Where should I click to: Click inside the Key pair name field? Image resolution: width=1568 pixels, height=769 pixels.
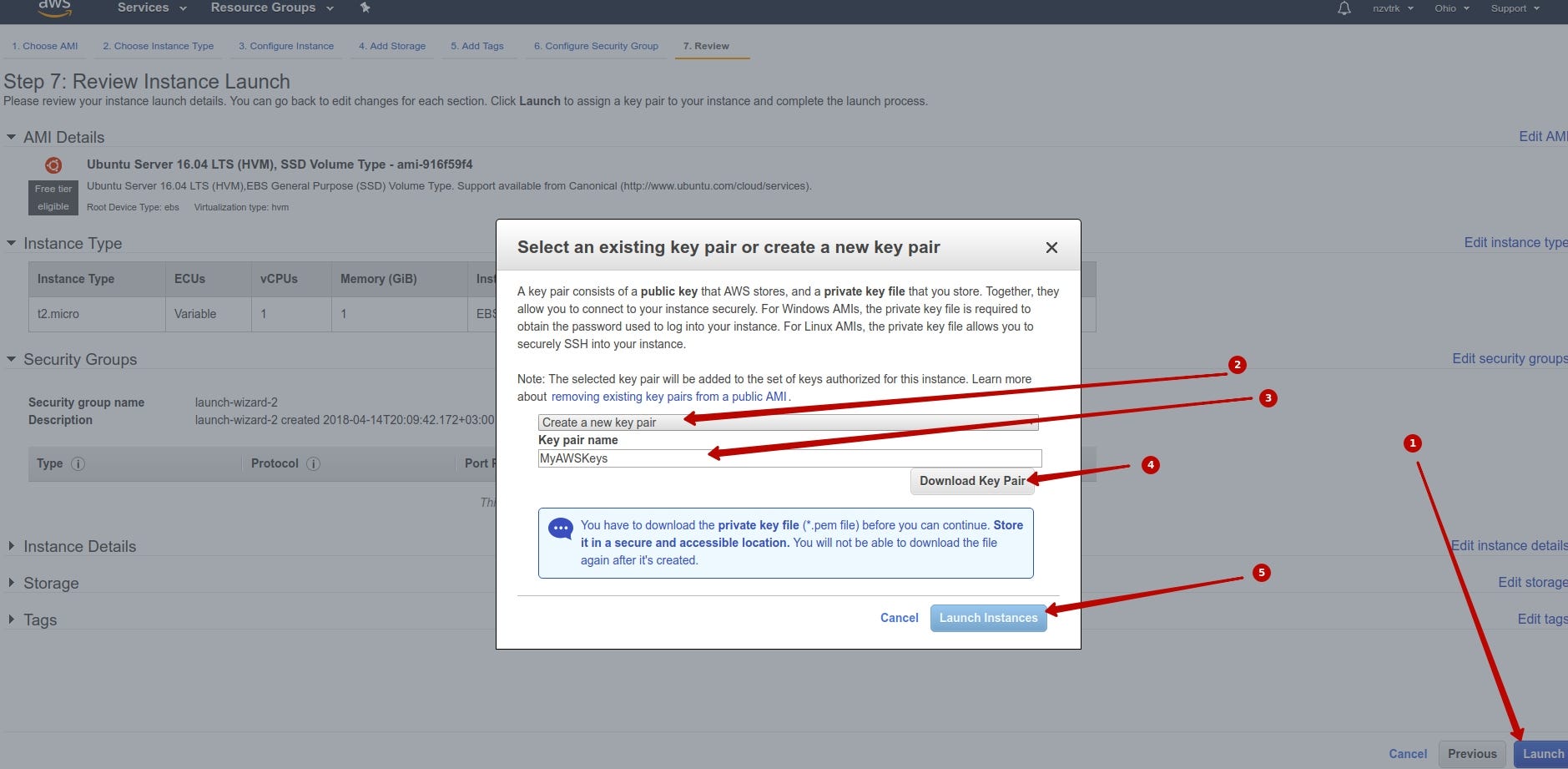(789, 458)
